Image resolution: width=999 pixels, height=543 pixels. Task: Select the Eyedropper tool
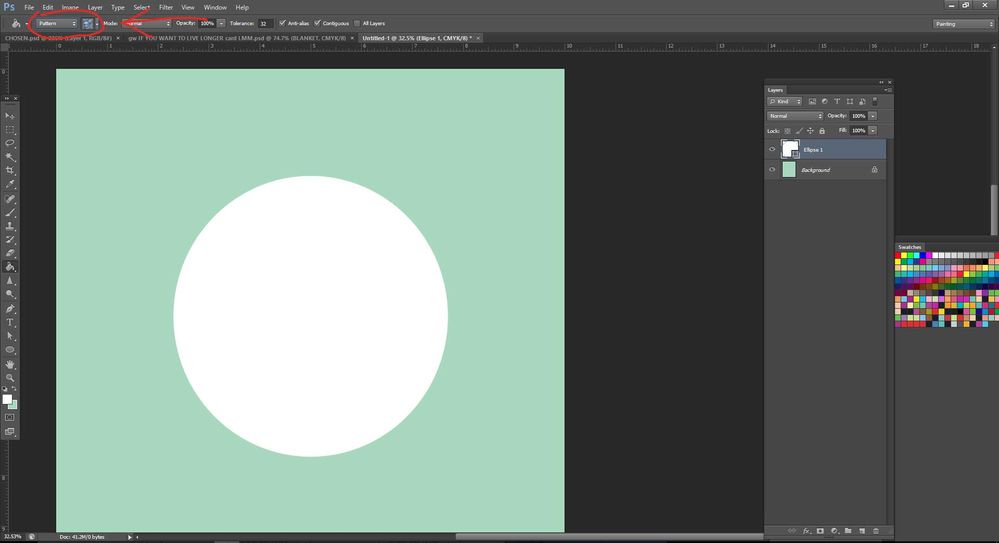click(10, 184)
